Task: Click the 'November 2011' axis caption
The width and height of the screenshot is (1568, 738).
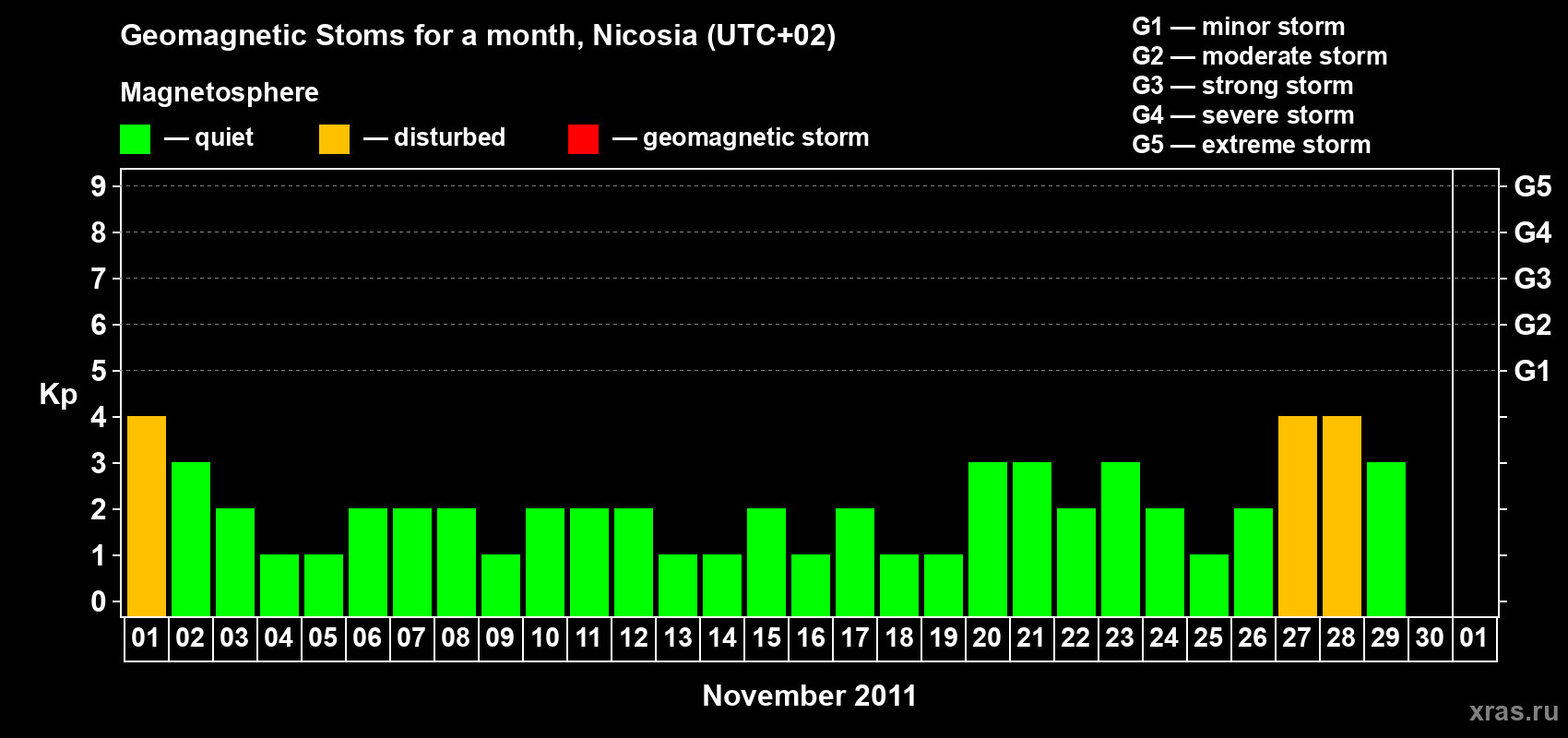Action: pos(810,696)
